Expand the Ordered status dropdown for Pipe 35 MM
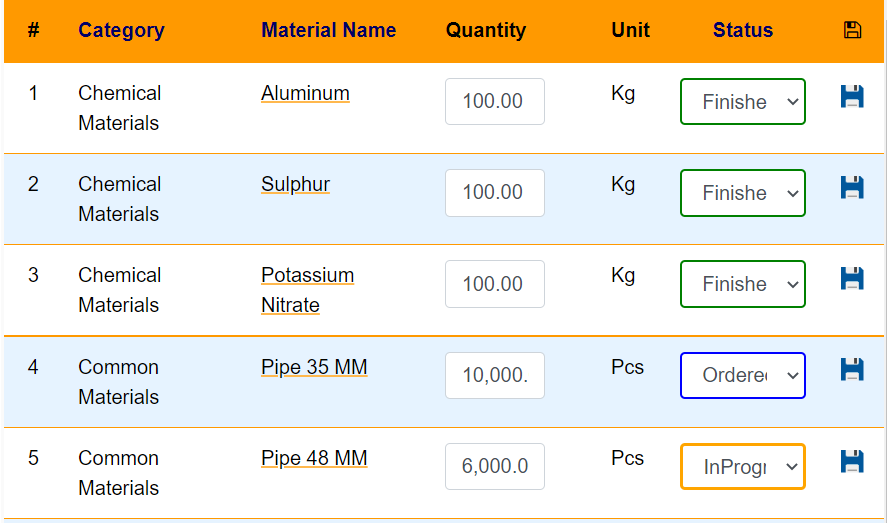The height and width of the screenshot is (523, 887). tap(743, 375)
